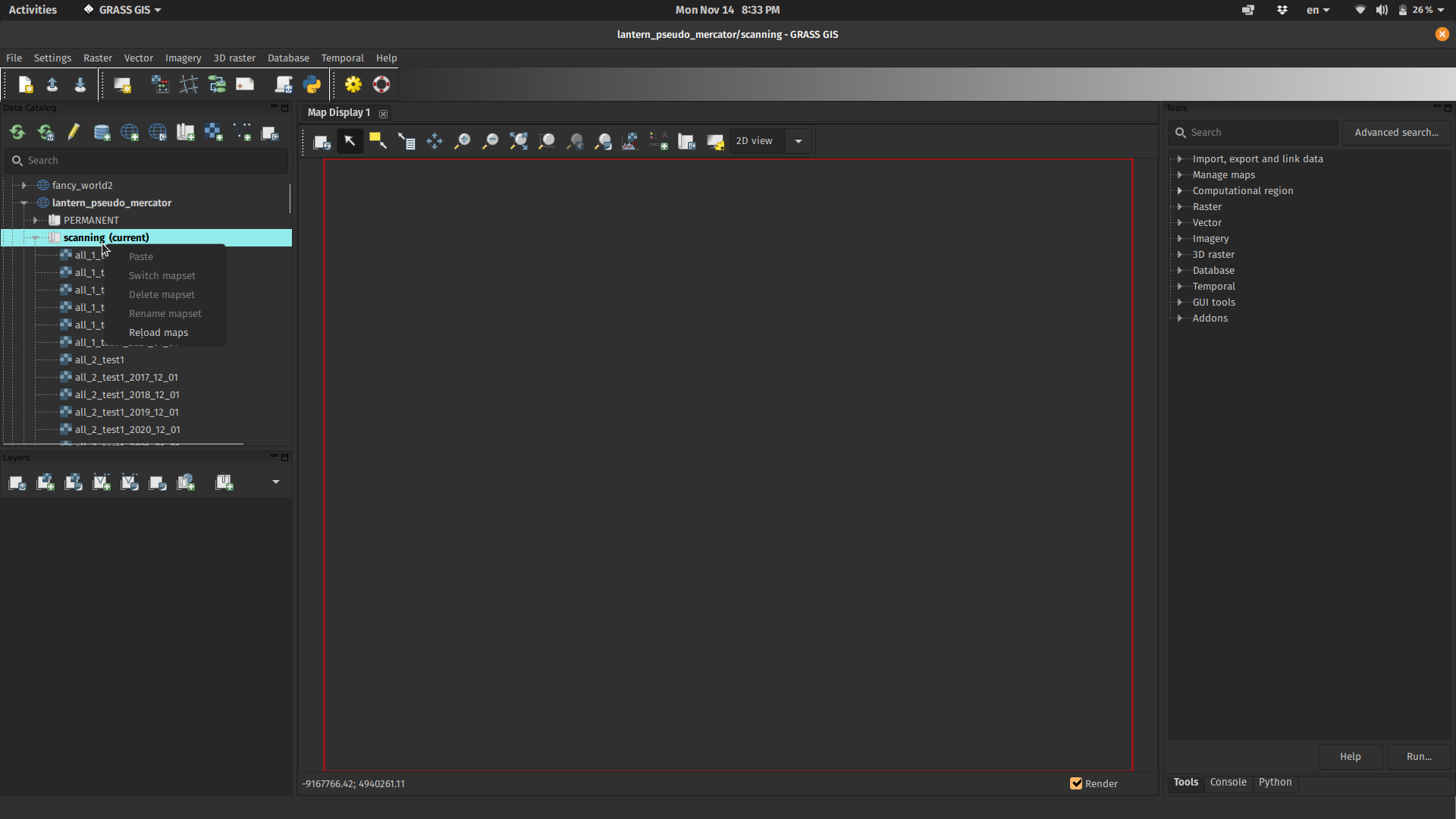The image size is (1456, 819).
Task: Open the Graphical Modeler icon
Action: 217,84
